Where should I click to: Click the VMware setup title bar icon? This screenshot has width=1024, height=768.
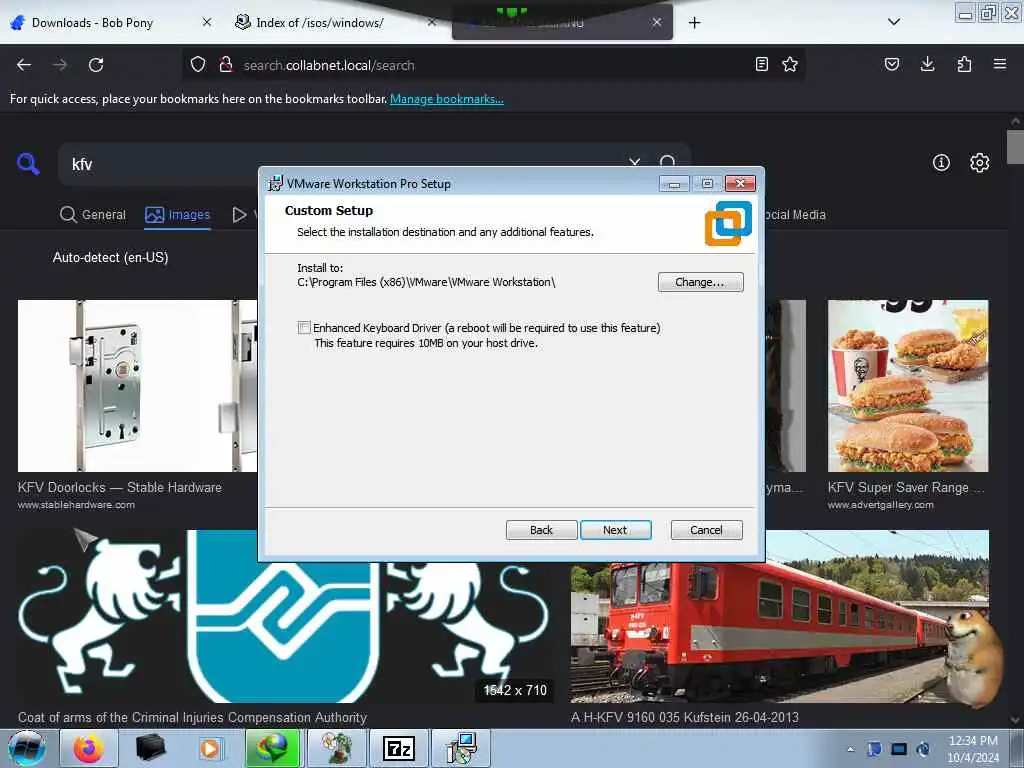pos(276,183)
